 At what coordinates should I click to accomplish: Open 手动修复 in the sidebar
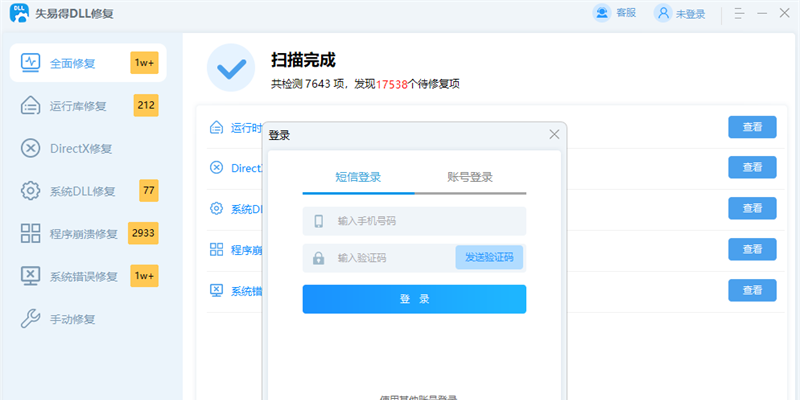pos(88,319)
